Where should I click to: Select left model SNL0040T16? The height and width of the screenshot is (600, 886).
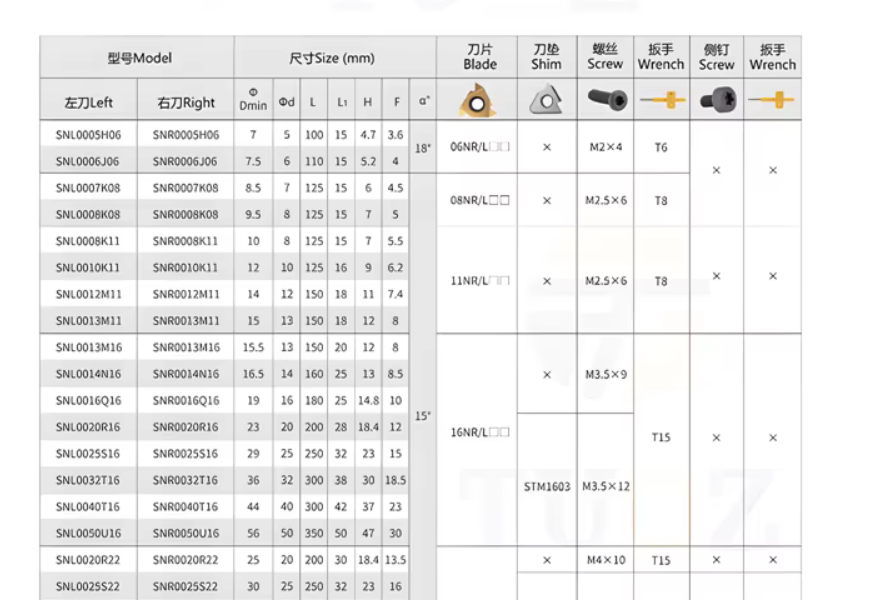click(x=88, y=506)
